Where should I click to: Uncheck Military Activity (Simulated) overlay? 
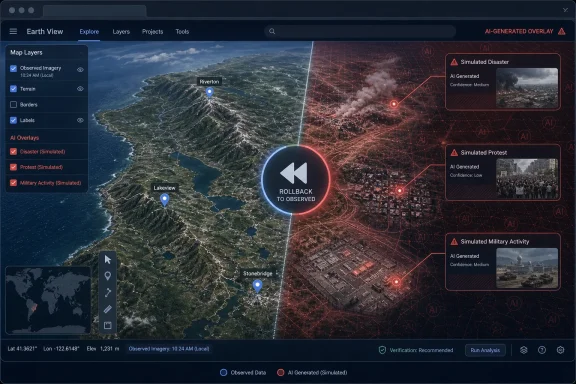14,183
